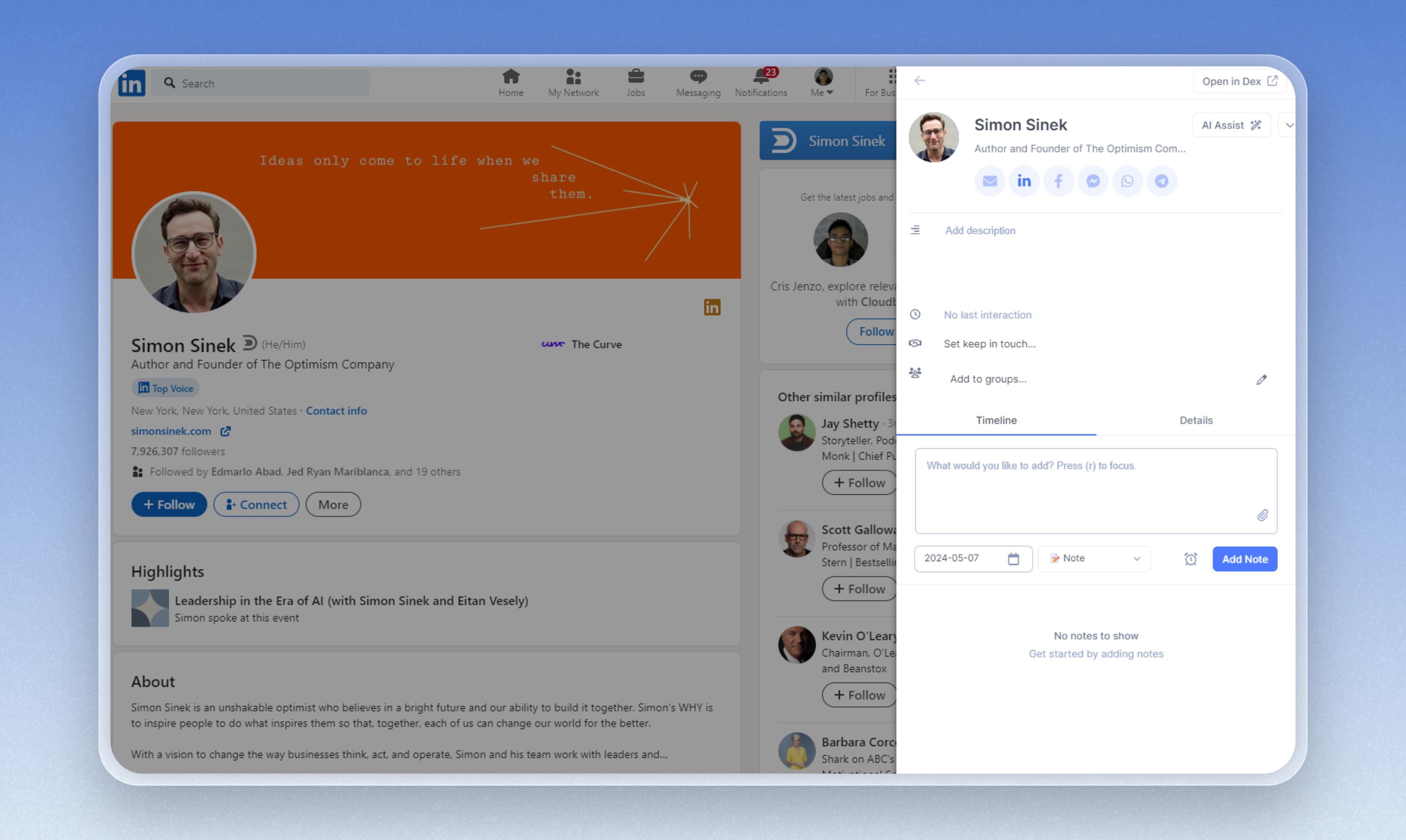Image resolution: width=1406 pixels, height=840 pixels.
Task: Switch to the Details tab
Action: click(x=1195, y=420)
